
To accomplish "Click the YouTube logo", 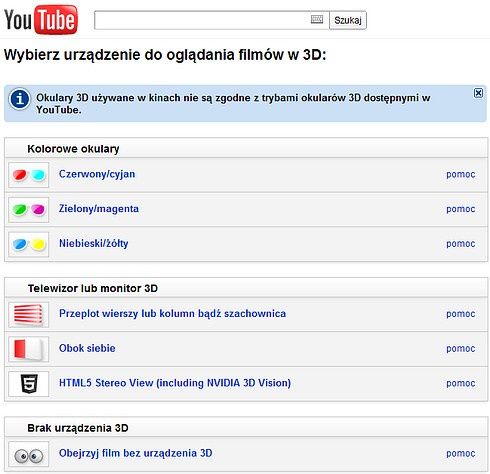I will pyautogui.click(x=41, y=20).
